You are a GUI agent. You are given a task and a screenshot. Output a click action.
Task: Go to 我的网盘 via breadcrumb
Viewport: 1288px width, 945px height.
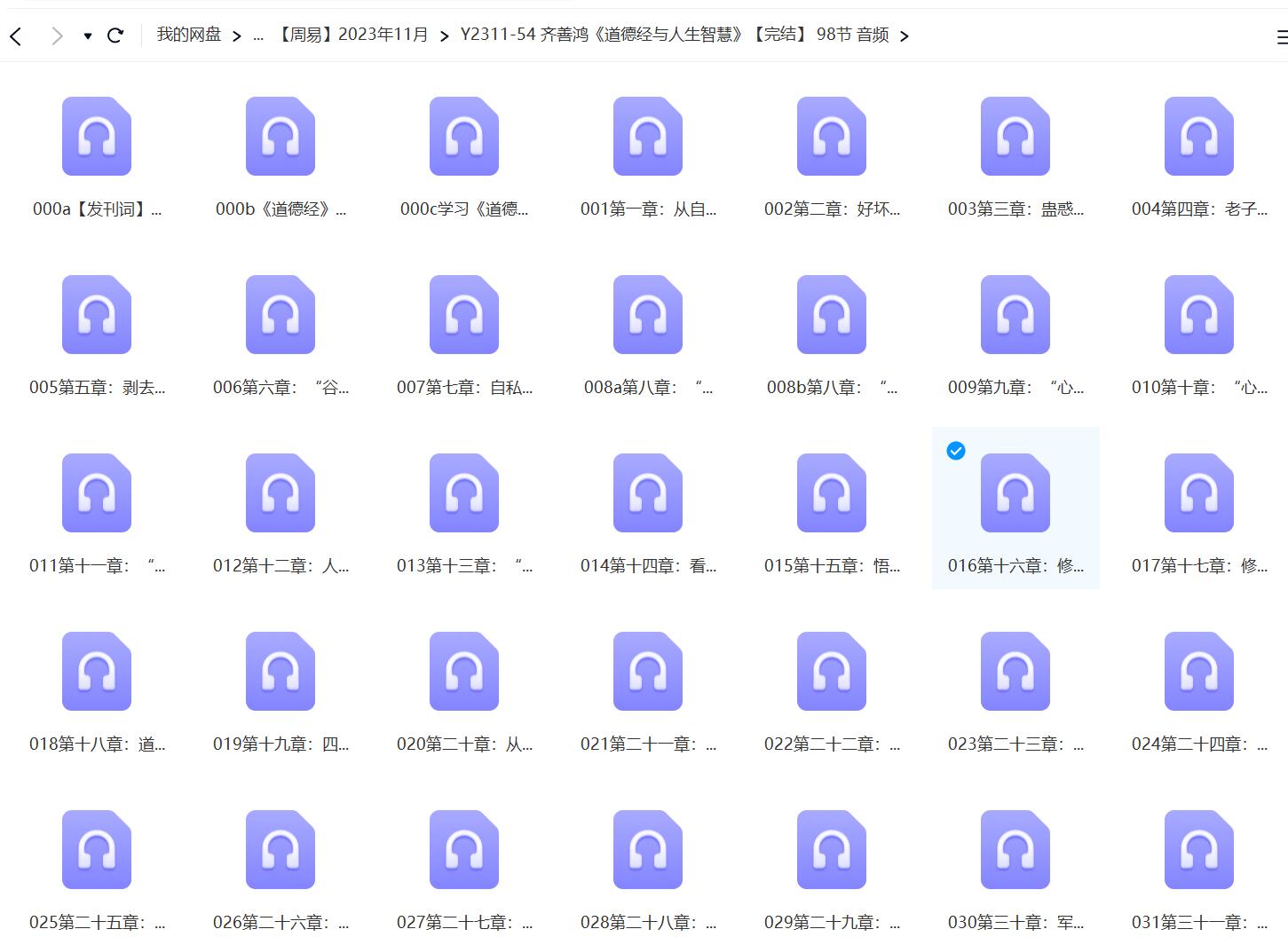tap(187, 35)
